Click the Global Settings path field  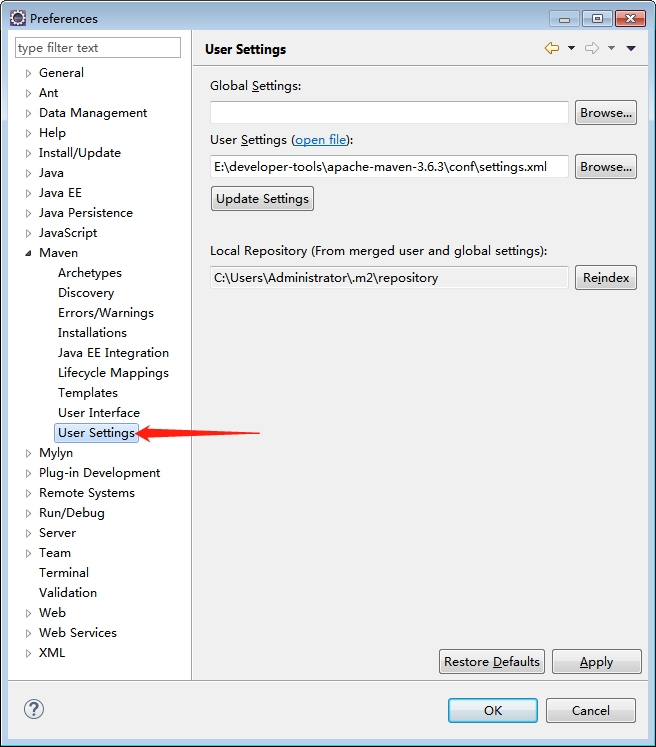389,113
